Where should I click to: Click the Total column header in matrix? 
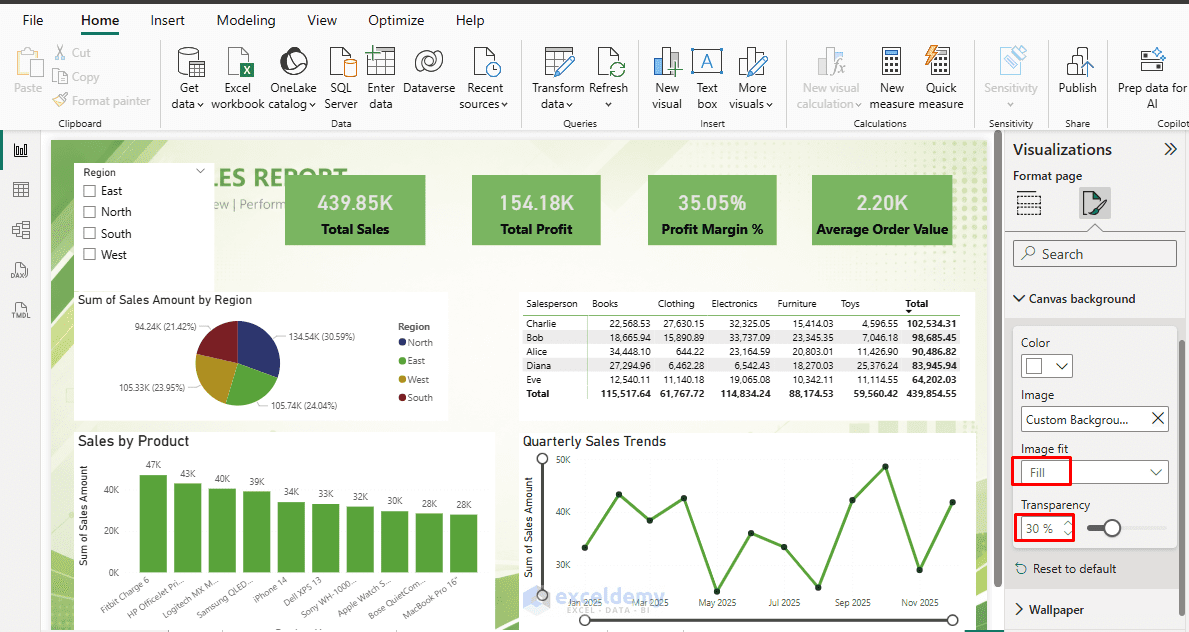917,303
